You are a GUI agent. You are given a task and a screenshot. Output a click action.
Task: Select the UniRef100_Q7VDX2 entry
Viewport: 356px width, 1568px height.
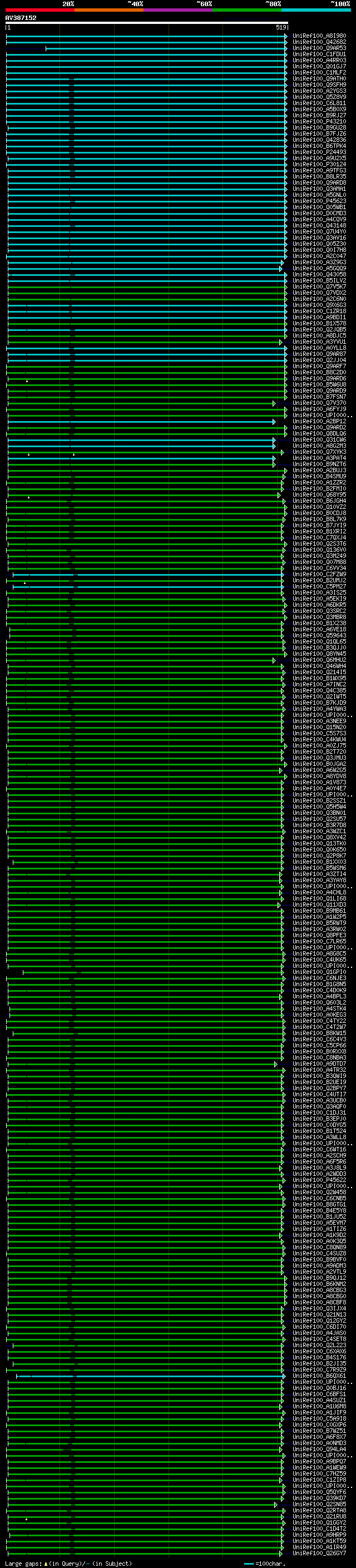[319, 293]
